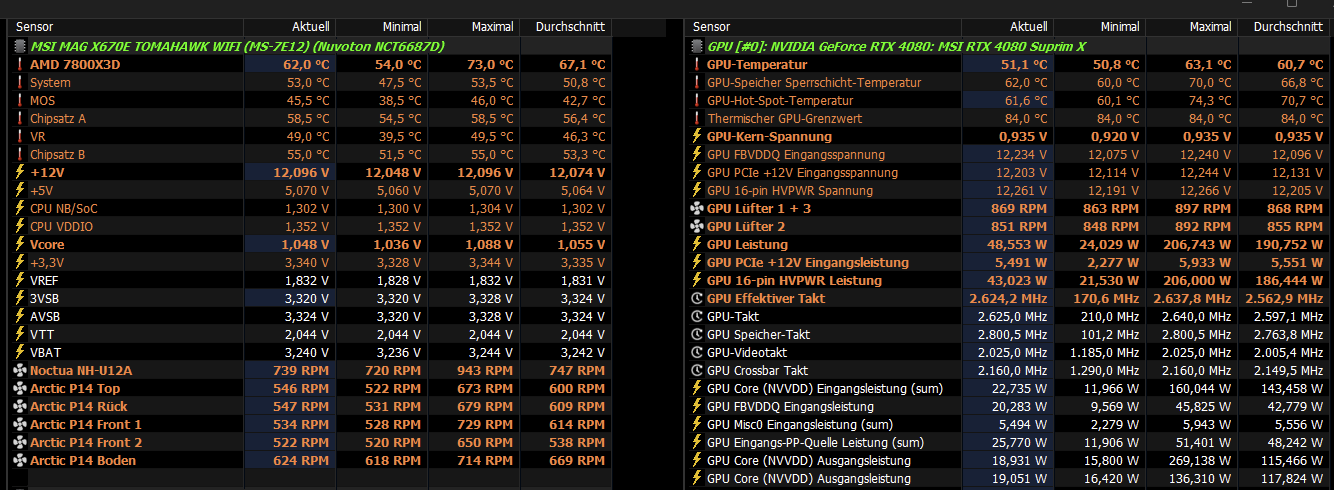This screenshot has width=1334, height=490.
Task: Click the fan icon beside GPU Lüfter 2
Action: click(696, 226)
